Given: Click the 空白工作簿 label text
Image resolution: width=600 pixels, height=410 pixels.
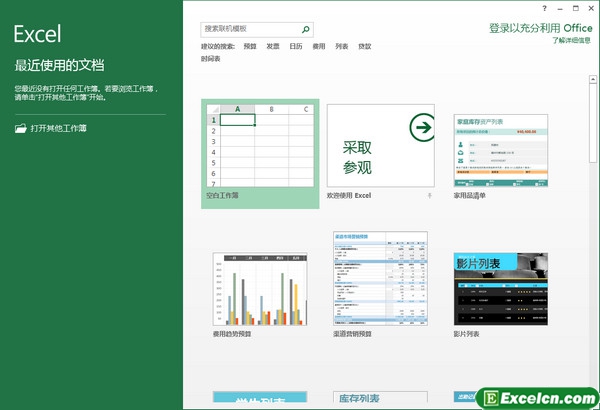Looking at the screenshot, I should point(222,196).
